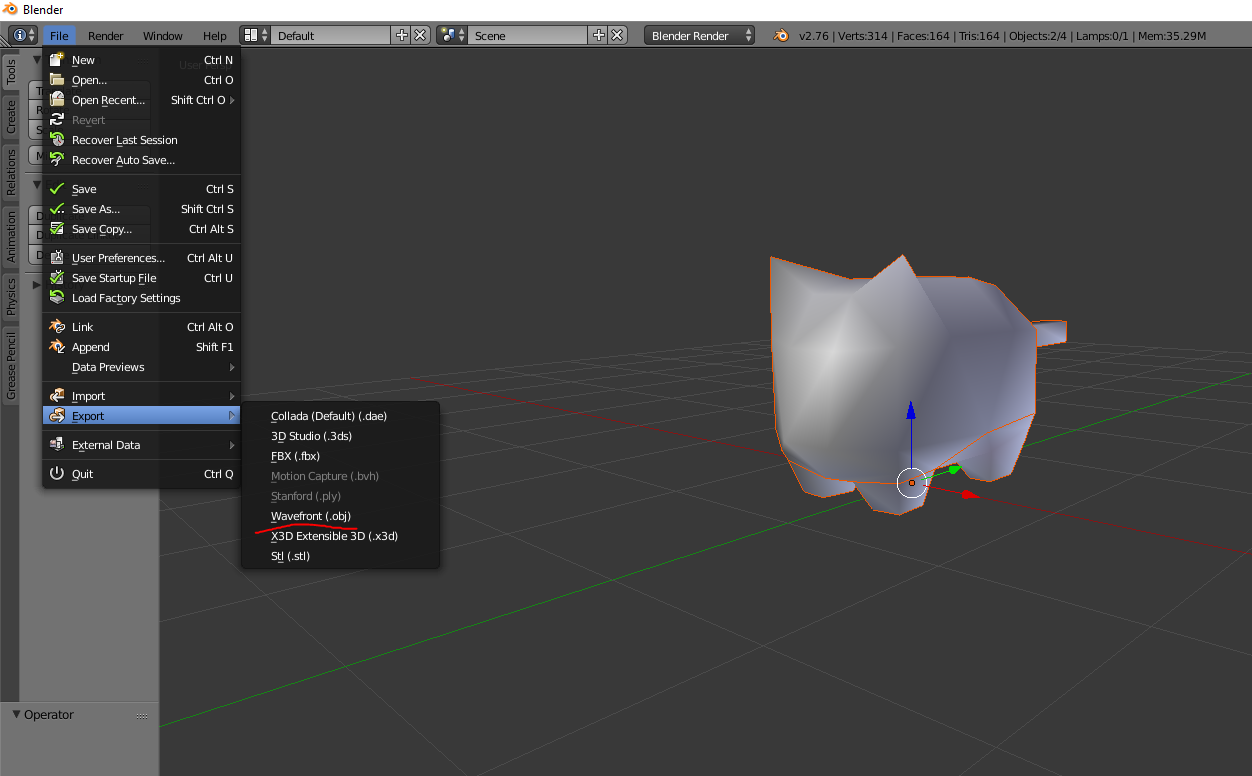Open the Render menu
This screenshot has height=776, width=1252.
click(105, 35)
